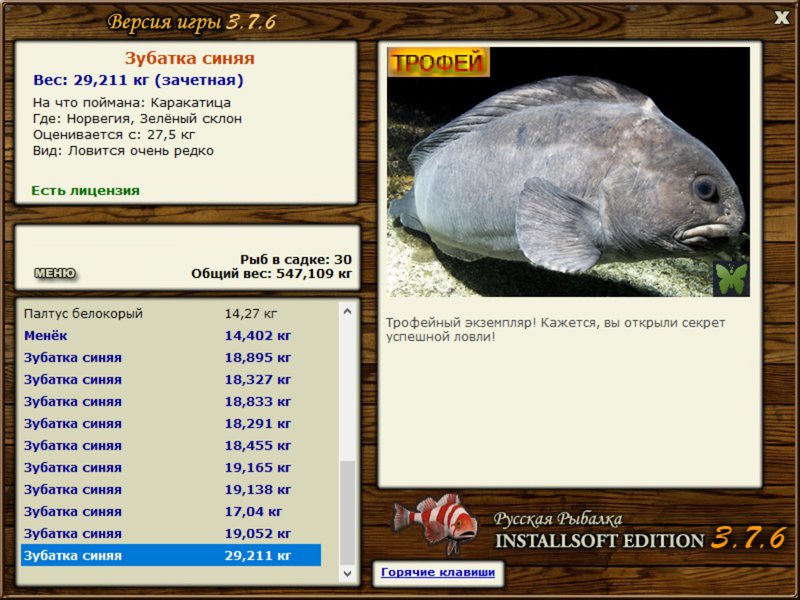Open the Горячие клавиши link
The image size is (800, 600).
(438, 572)
